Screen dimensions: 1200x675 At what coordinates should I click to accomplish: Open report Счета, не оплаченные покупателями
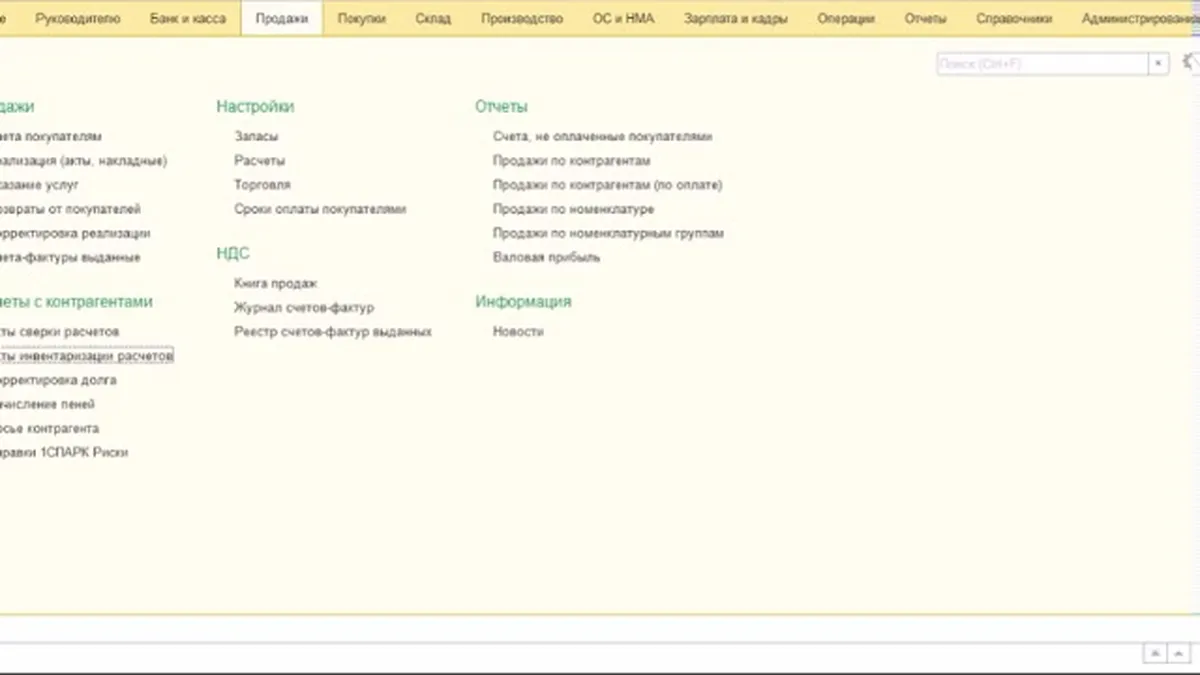603,136
